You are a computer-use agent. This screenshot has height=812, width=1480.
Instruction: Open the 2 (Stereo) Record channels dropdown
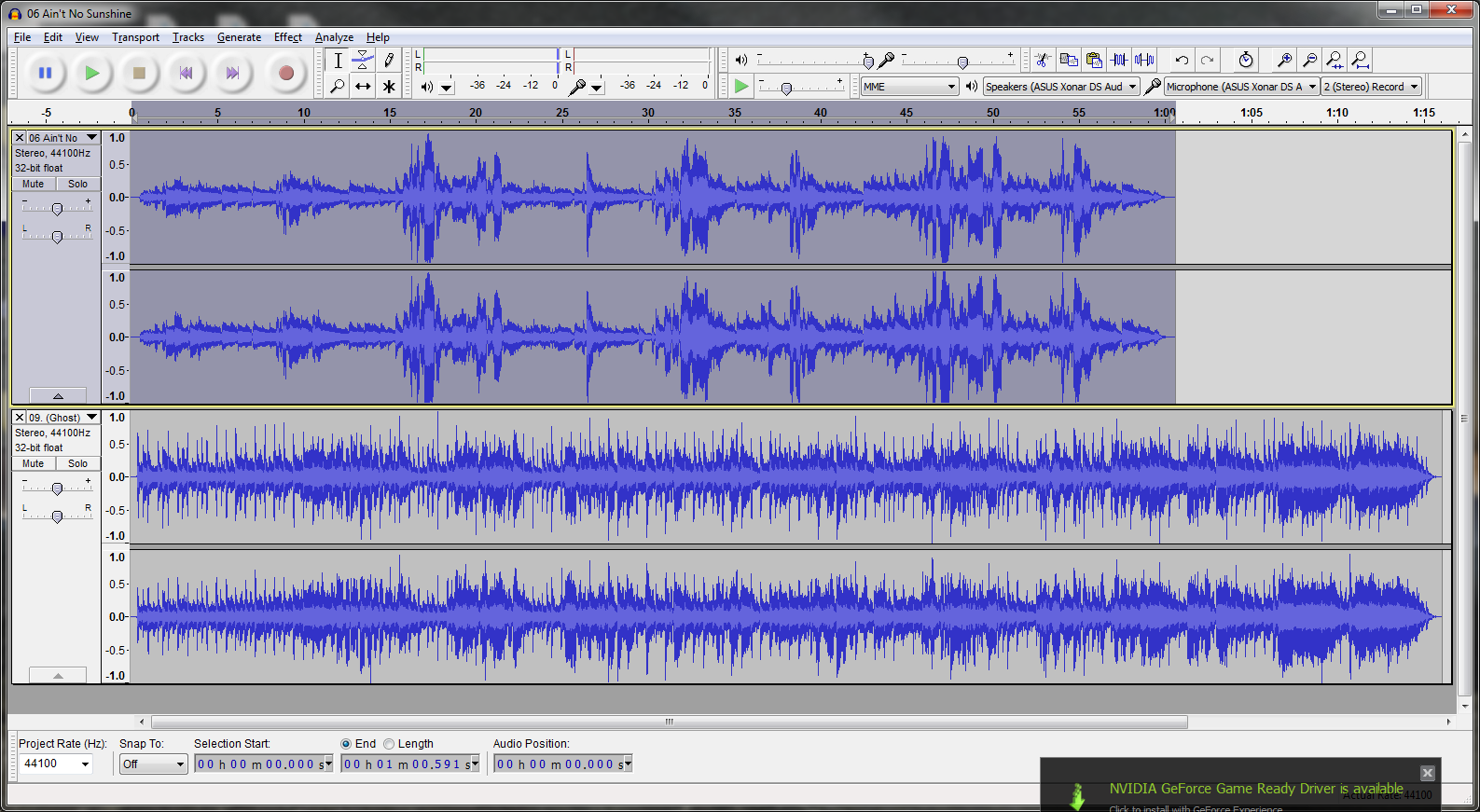tap(1371, 87)
